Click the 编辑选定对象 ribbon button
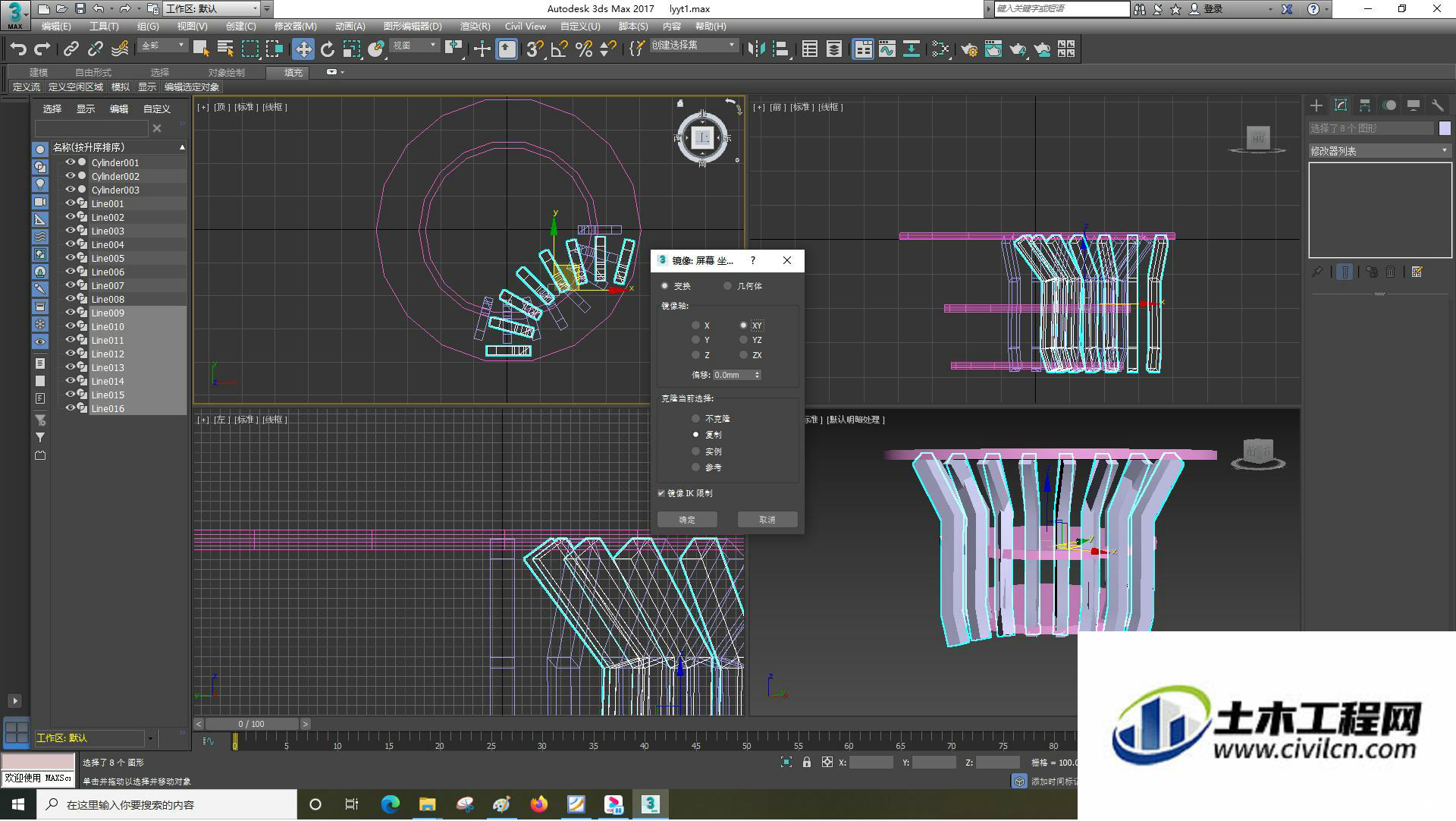Screen dimensions: 1456x821 (x=192, y=87)
